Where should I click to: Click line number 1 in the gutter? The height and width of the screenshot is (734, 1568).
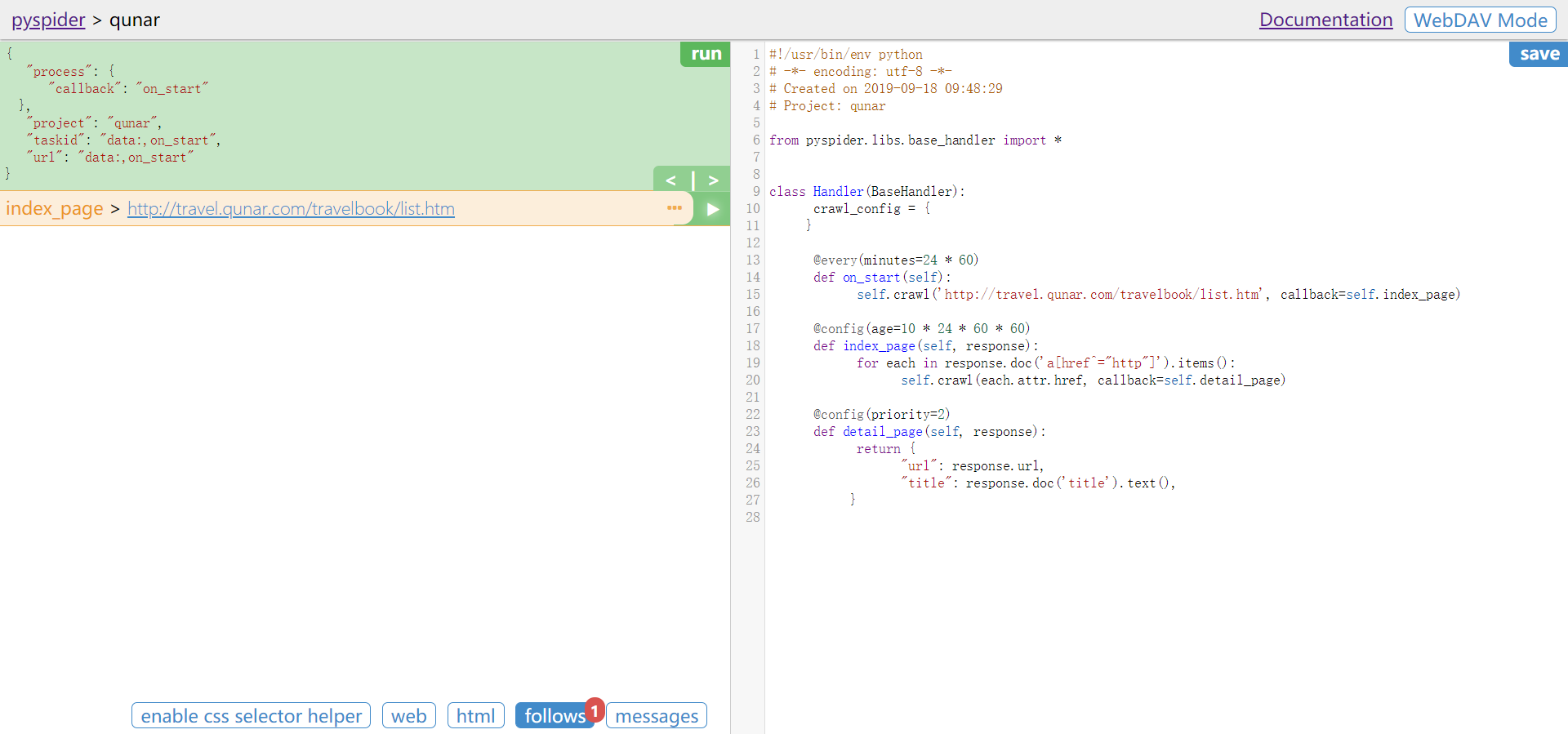tap(755, 54)
